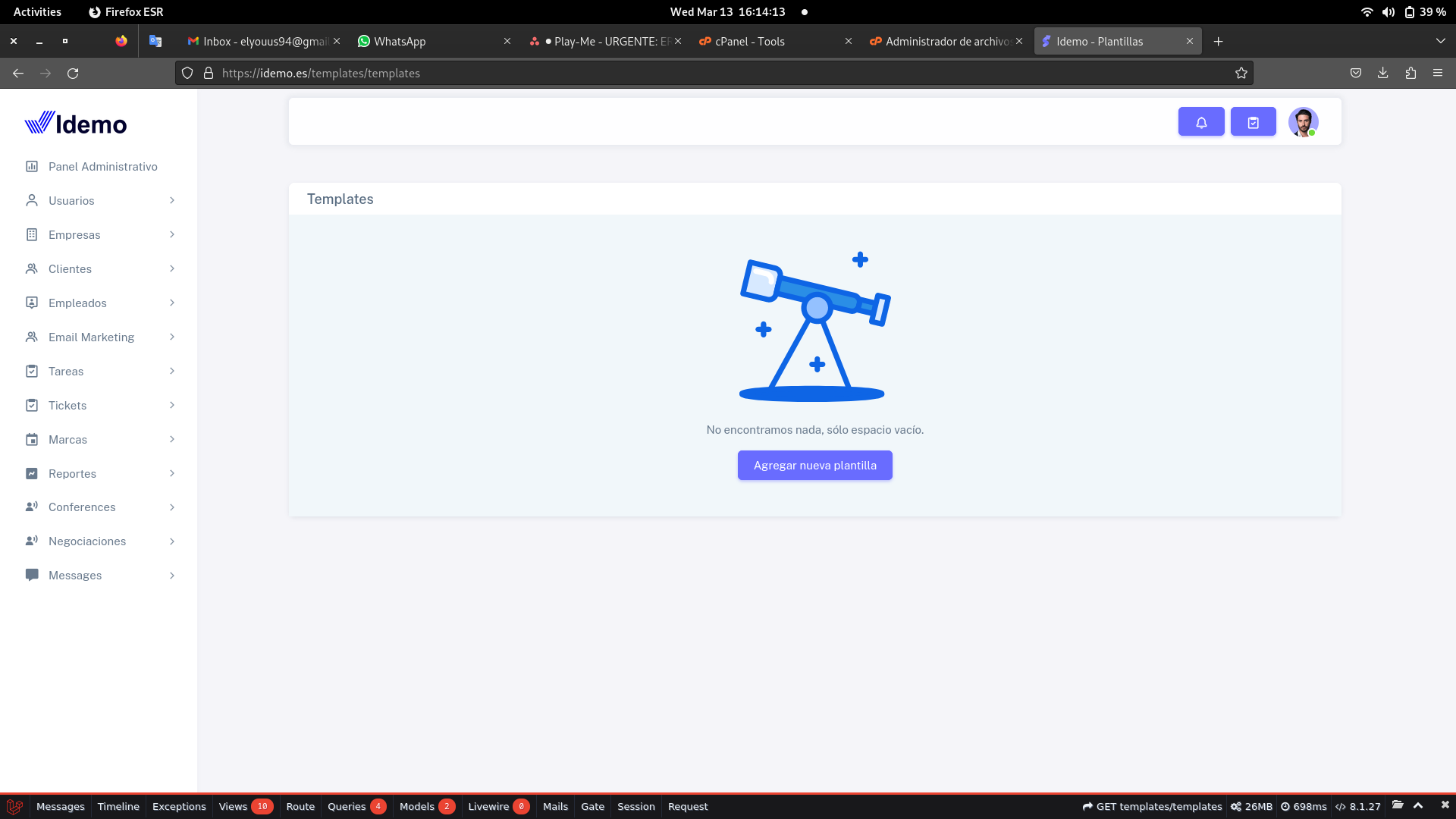Open the Exceptions debugbar tab
Image resolution: width=1456 pixels, height=819 pixels.
coord(179,807)
